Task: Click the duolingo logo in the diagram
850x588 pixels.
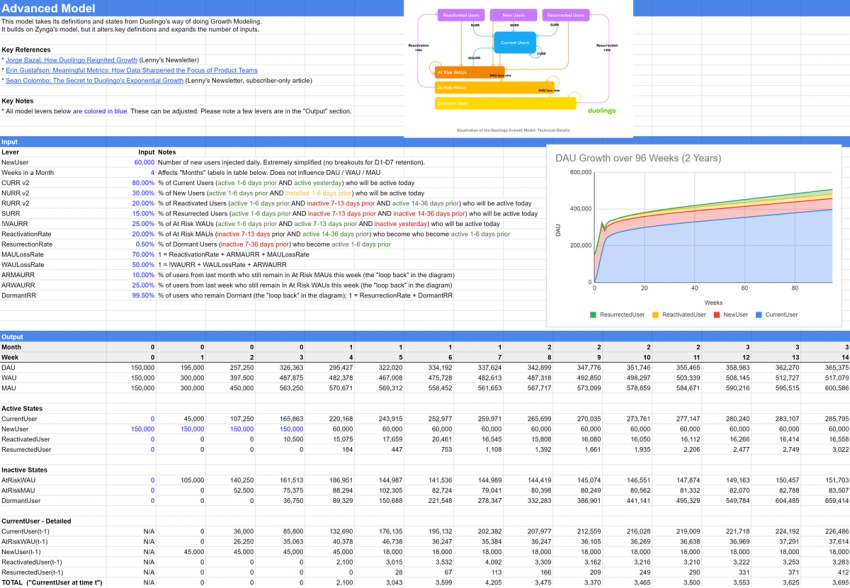Action: click(x=602, y=110)
